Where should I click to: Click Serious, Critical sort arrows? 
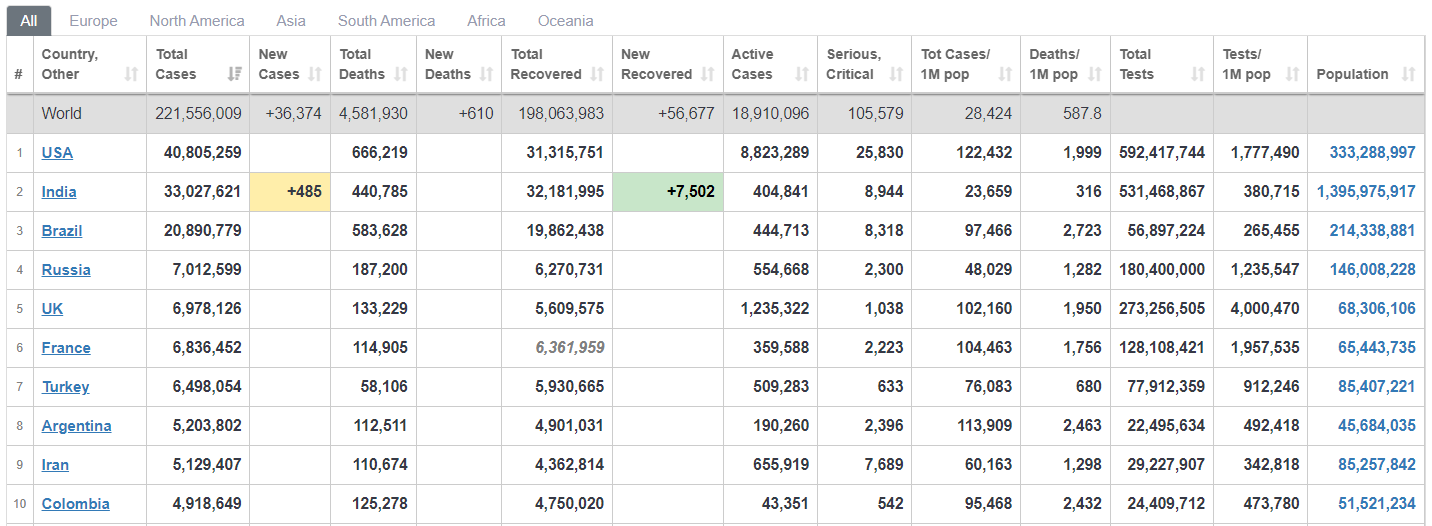pos(896,74)
